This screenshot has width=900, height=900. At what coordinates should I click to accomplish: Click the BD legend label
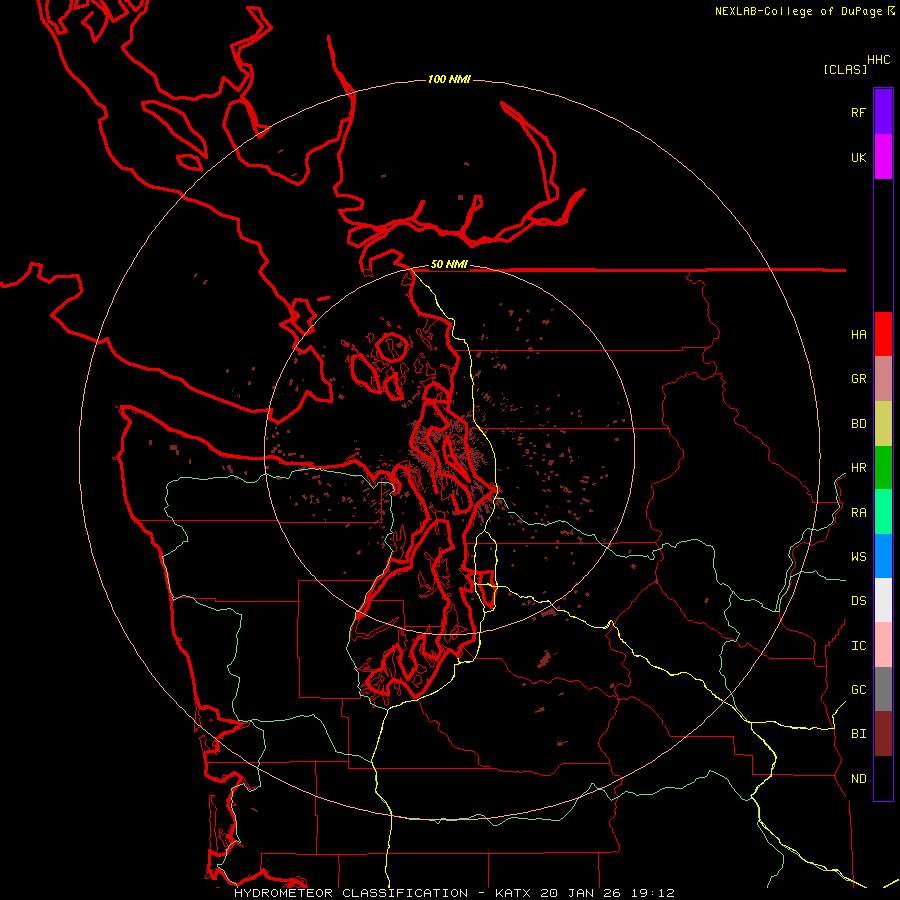[x=858, y=424]
